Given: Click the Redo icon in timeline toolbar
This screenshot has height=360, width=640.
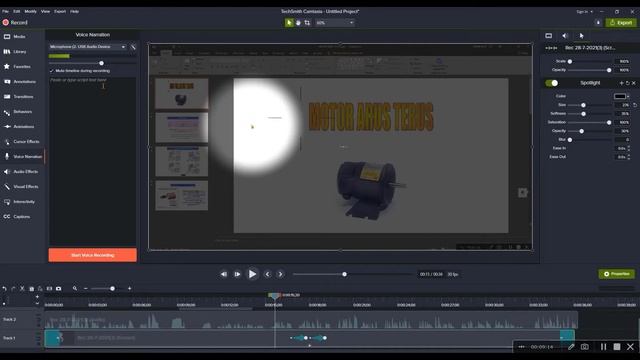Looking at the screenshot, I should click(13, 289).
